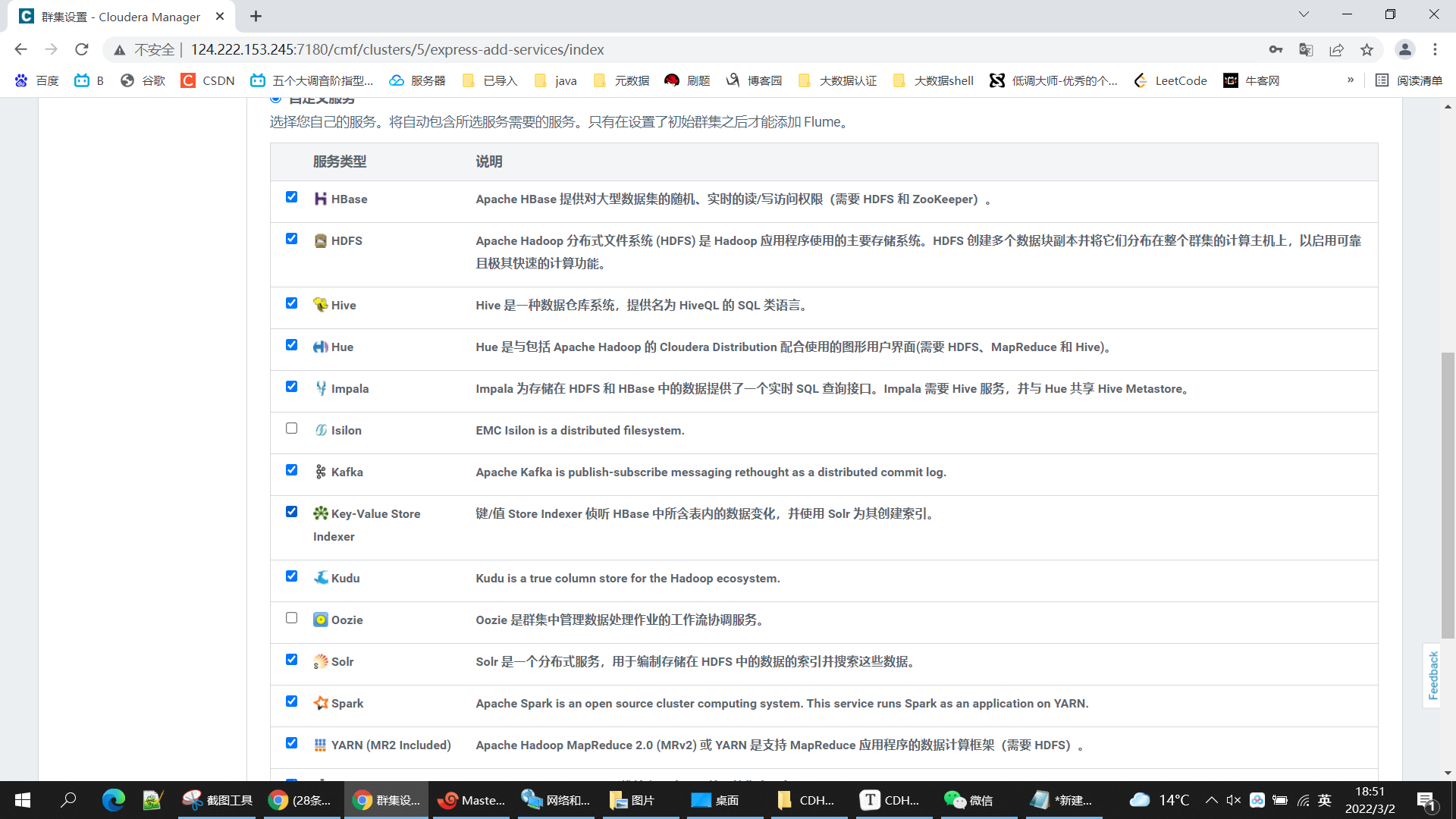The width and height of the screenshot is (1456, 819).
Task: Click the Spark star icon
Action: (320, 703)
